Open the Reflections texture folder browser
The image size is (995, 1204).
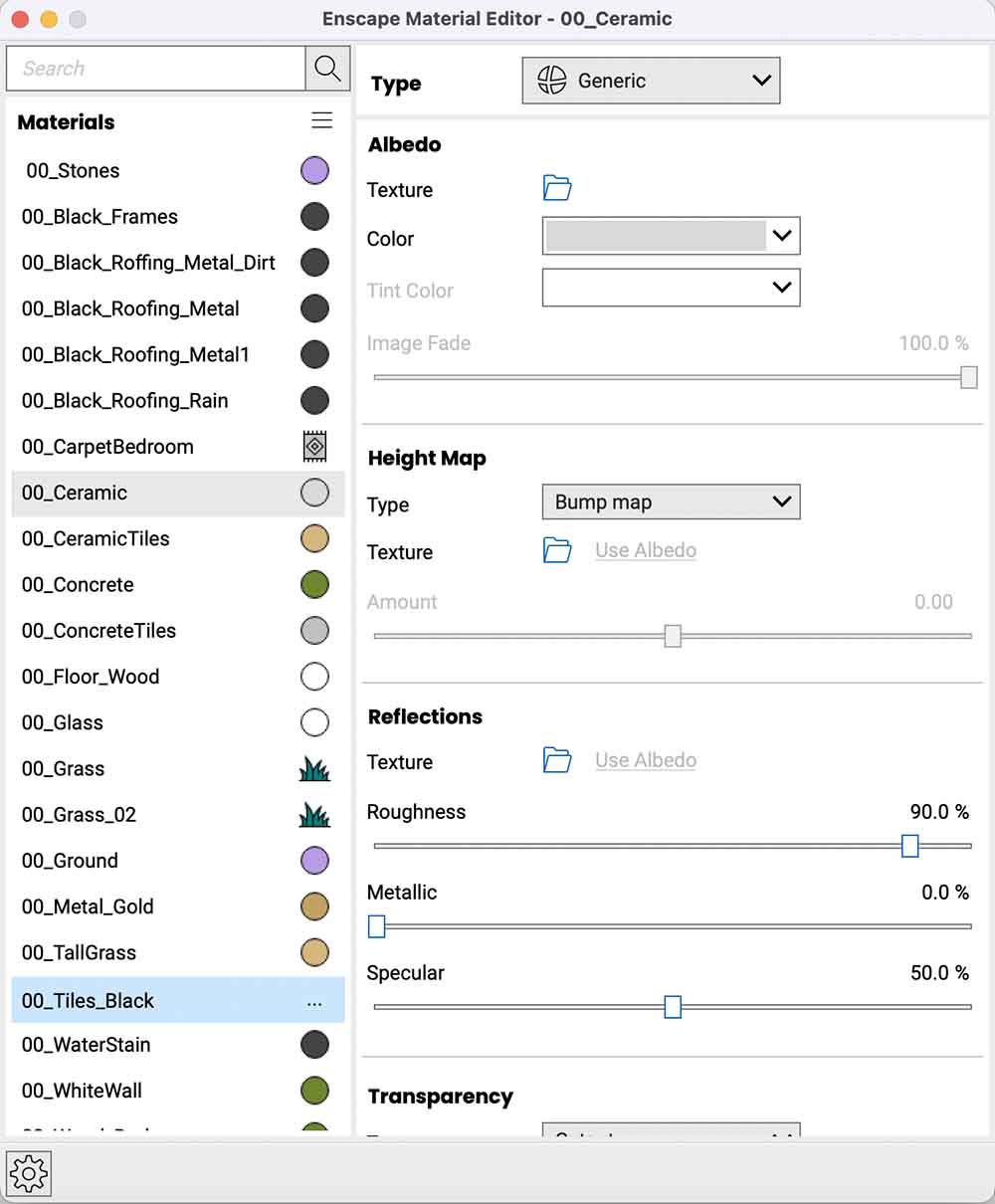coord(556,759)
